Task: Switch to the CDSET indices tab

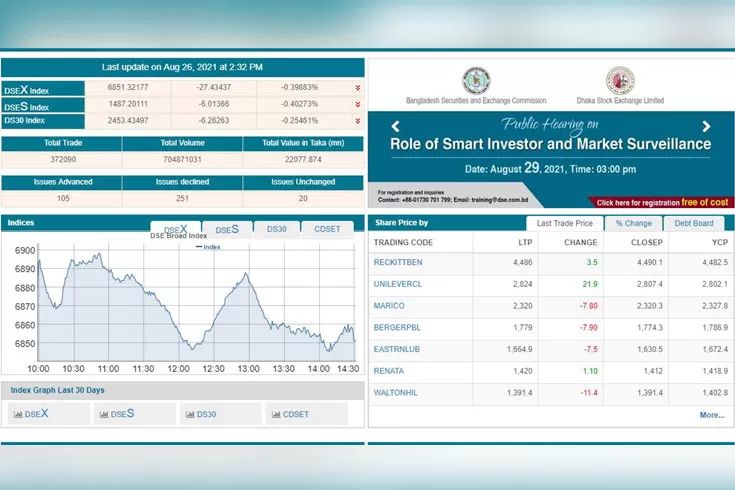Action: pyautogui.click(x=327, y=229)
